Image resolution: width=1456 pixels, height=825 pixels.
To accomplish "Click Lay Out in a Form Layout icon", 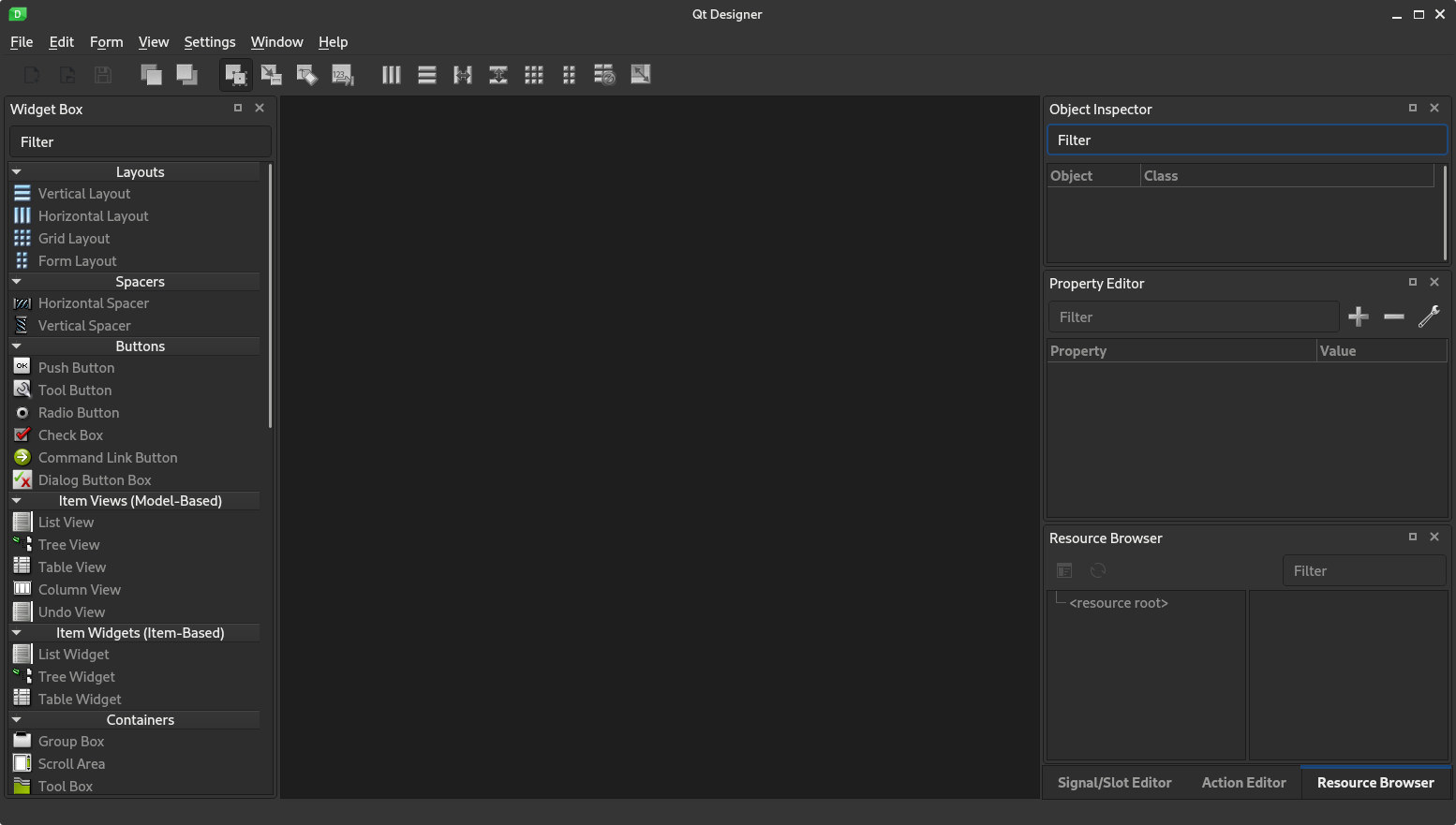I will coord(569,75).
